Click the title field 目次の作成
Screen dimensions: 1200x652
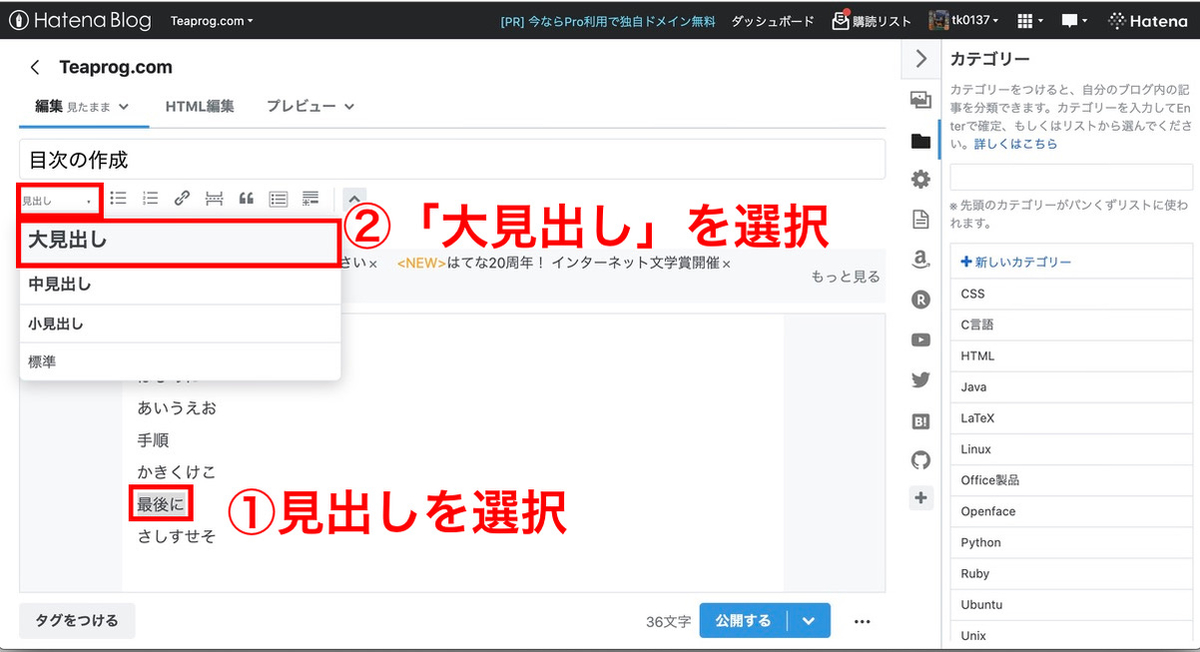click(x=452, y=159)
